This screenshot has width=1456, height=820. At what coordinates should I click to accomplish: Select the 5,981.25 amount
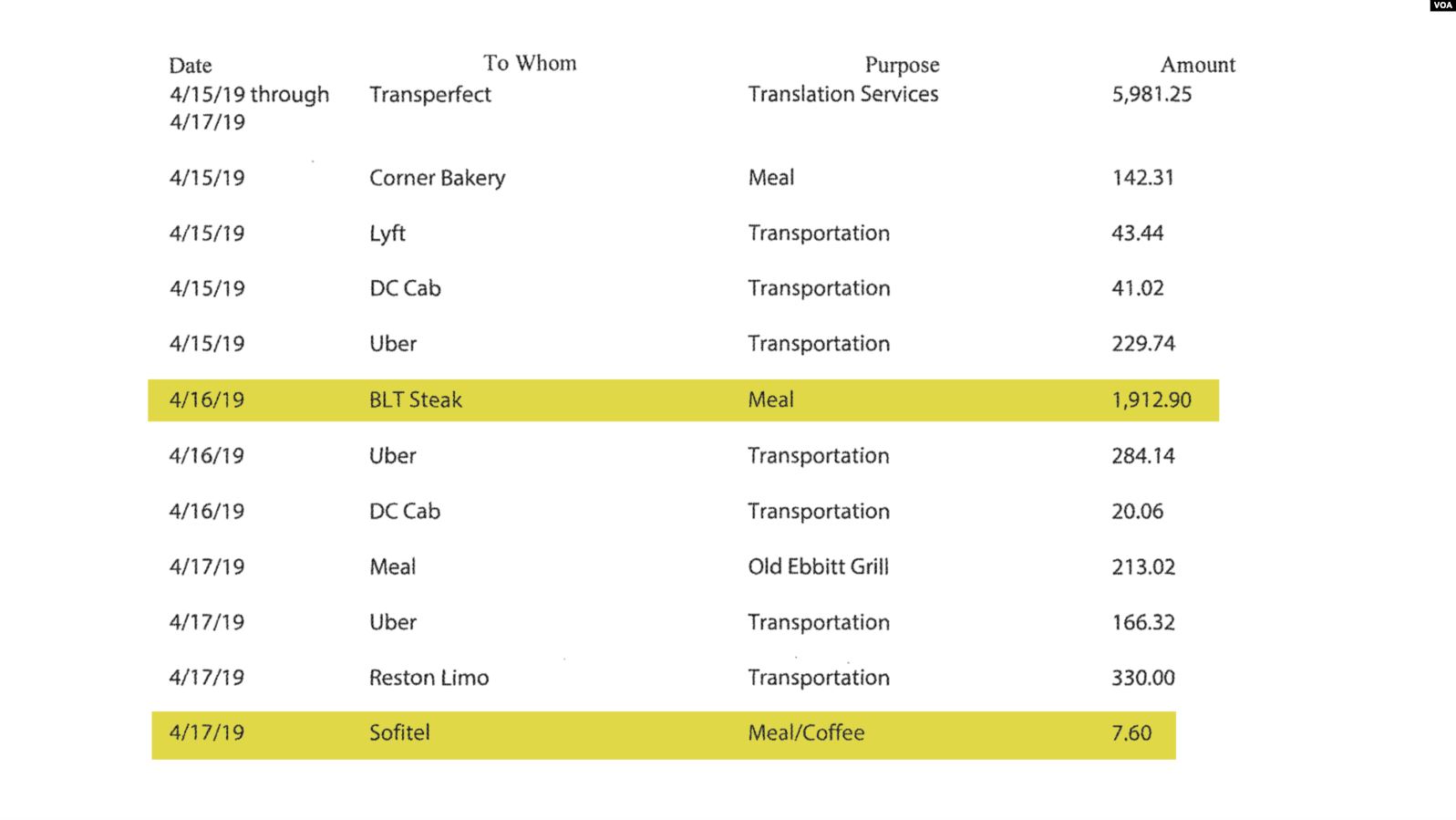tap(1151, 94)
